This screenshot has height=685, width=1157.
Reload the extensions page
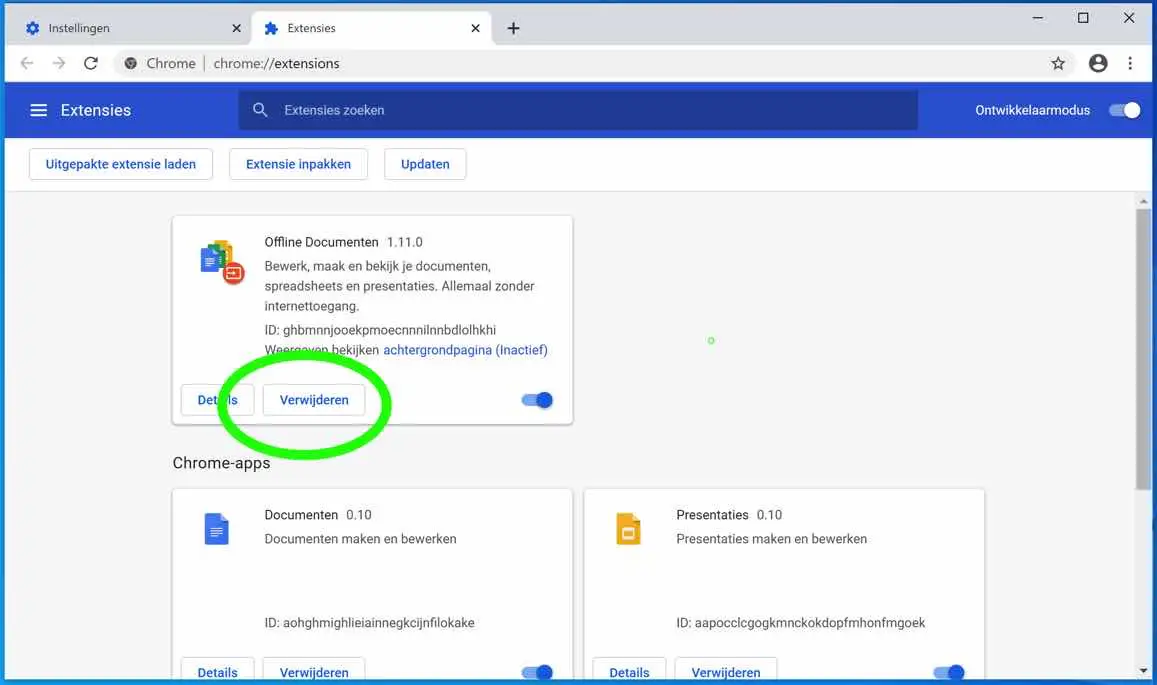91,63
